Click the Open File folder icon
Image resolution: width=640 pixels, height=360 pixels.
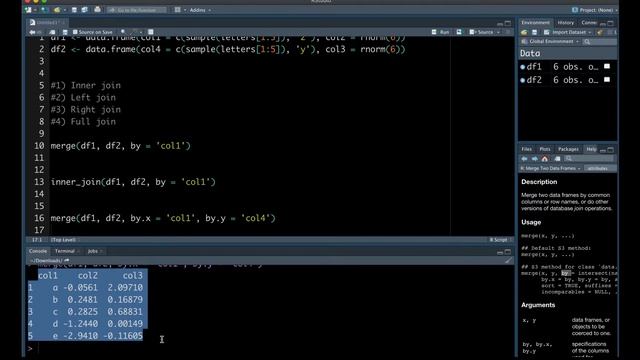(x=57, y=10)
